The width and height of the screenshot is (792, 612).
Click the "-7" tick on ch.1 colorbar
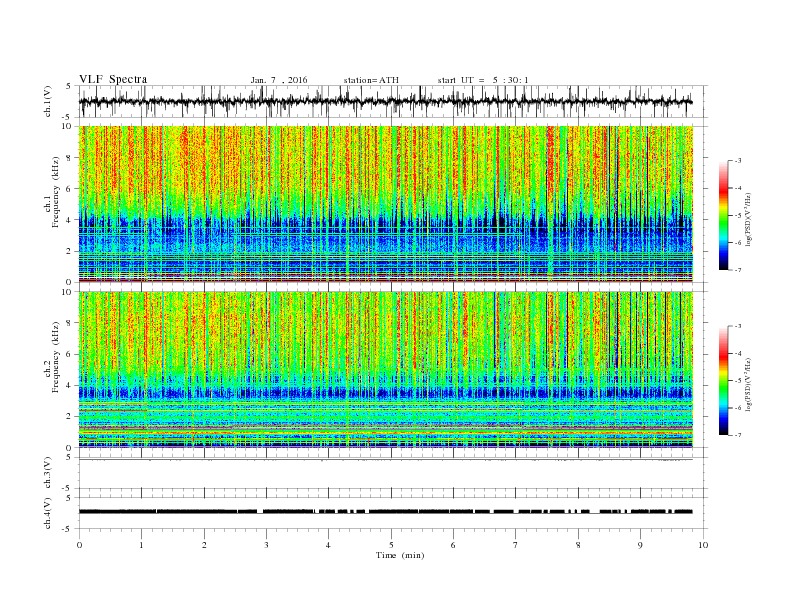pos(737,270)
